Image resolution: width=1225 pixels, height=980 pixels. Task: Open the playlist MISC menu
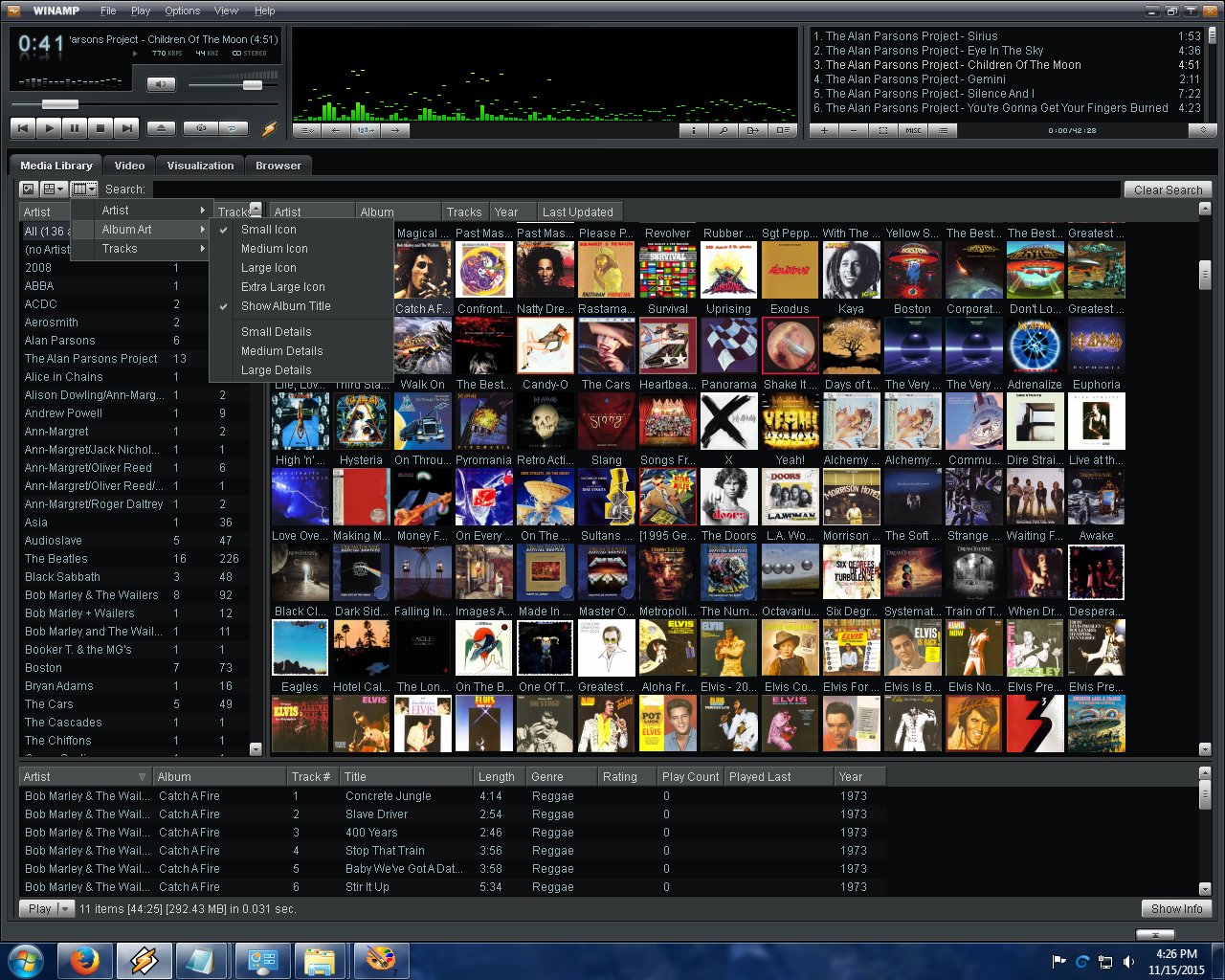point(913,130)
